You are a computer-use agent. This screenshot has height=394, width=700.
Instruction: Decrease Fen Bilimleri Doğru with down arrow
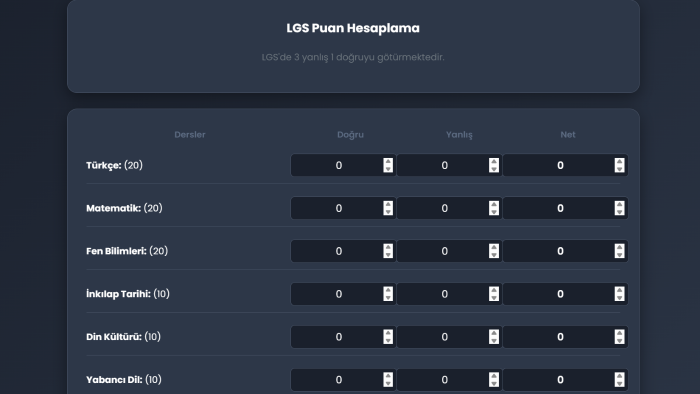coord(388,255)
